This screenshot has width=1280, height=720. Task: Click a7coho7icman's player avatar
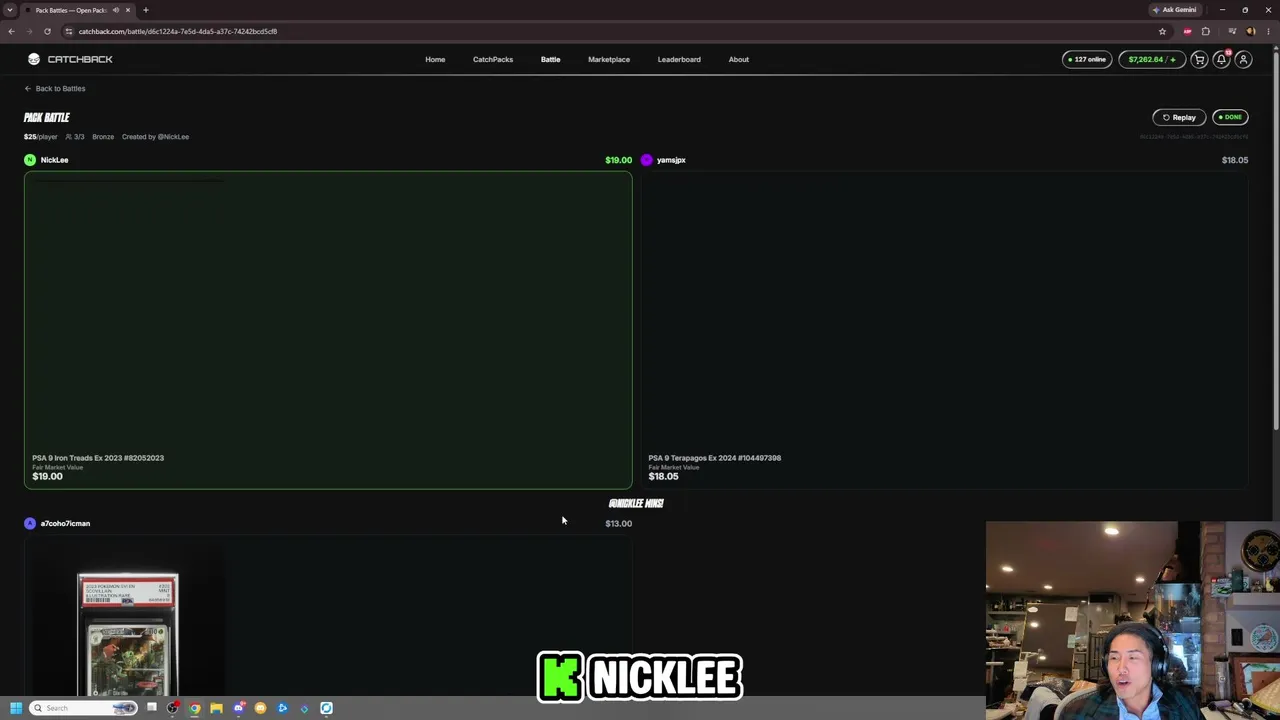tap(30, 523)
